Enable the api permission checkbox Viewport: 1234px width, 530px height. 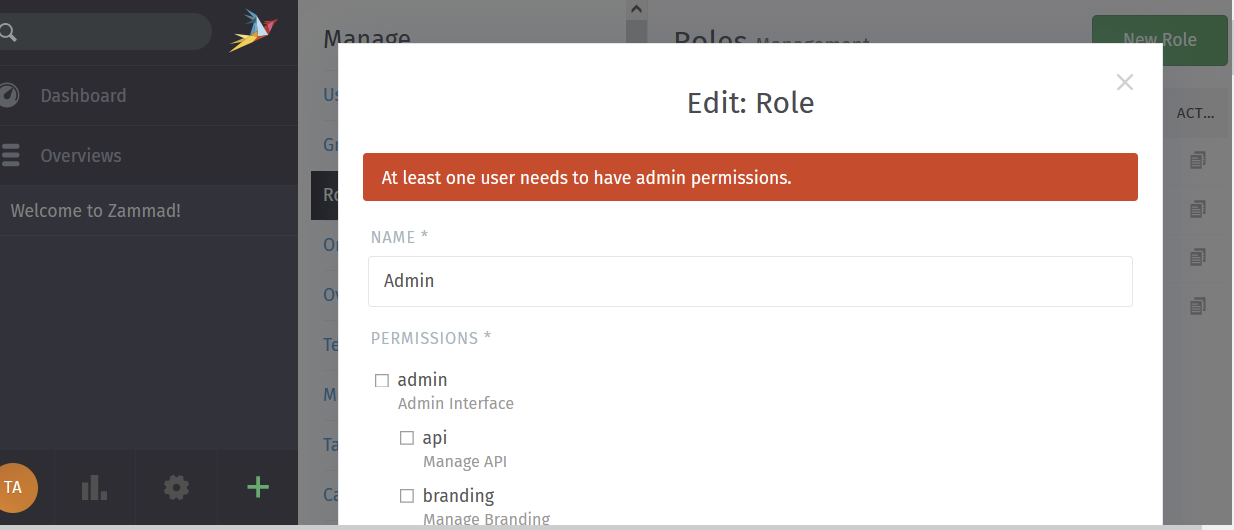407,438
